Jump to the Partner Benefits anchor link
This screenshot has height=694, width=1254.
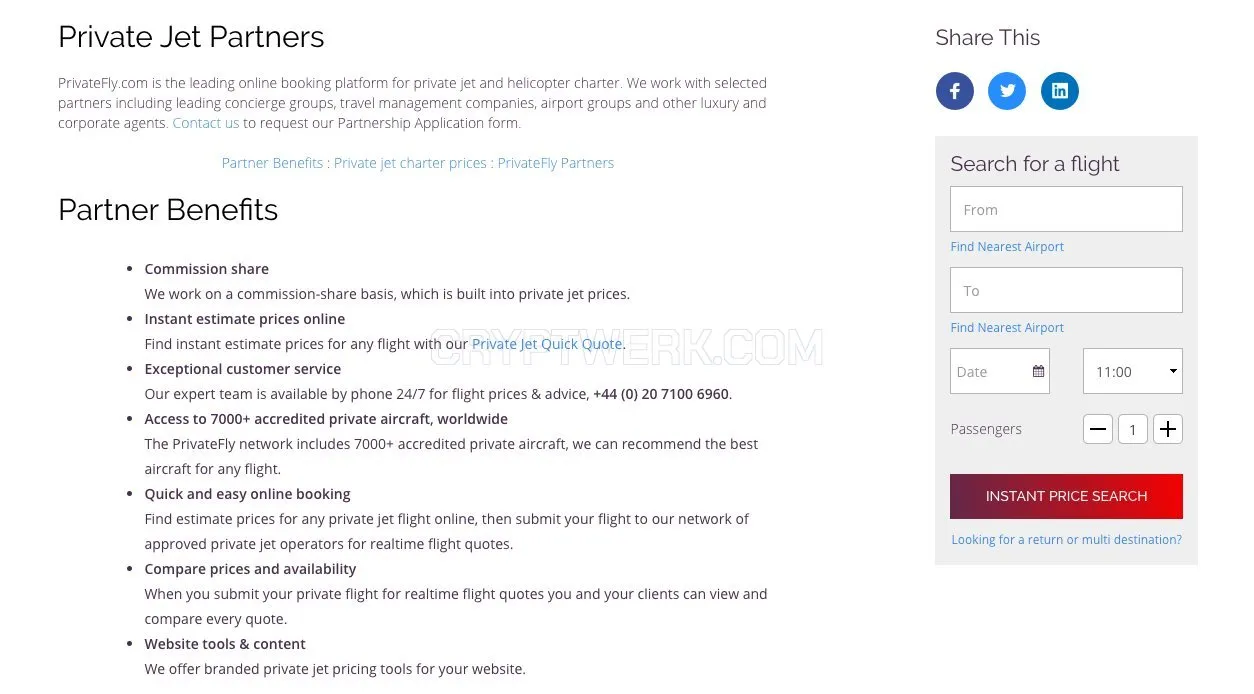pos(272,163)
